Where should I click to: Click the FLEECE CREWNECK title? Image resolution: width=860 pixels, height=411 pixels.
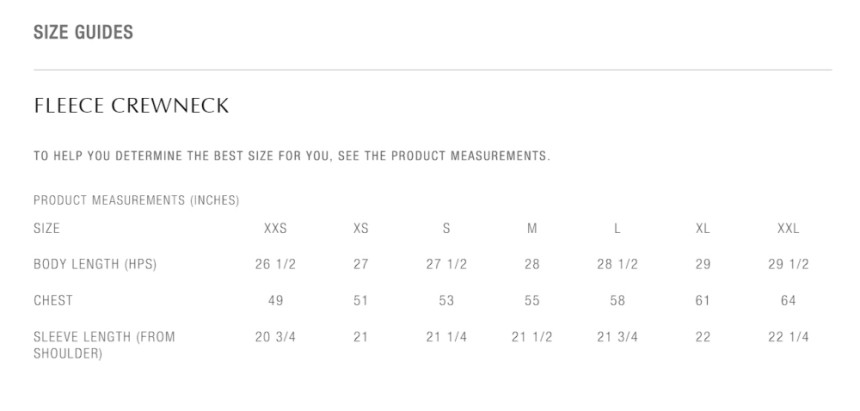[x=131, y=106]
